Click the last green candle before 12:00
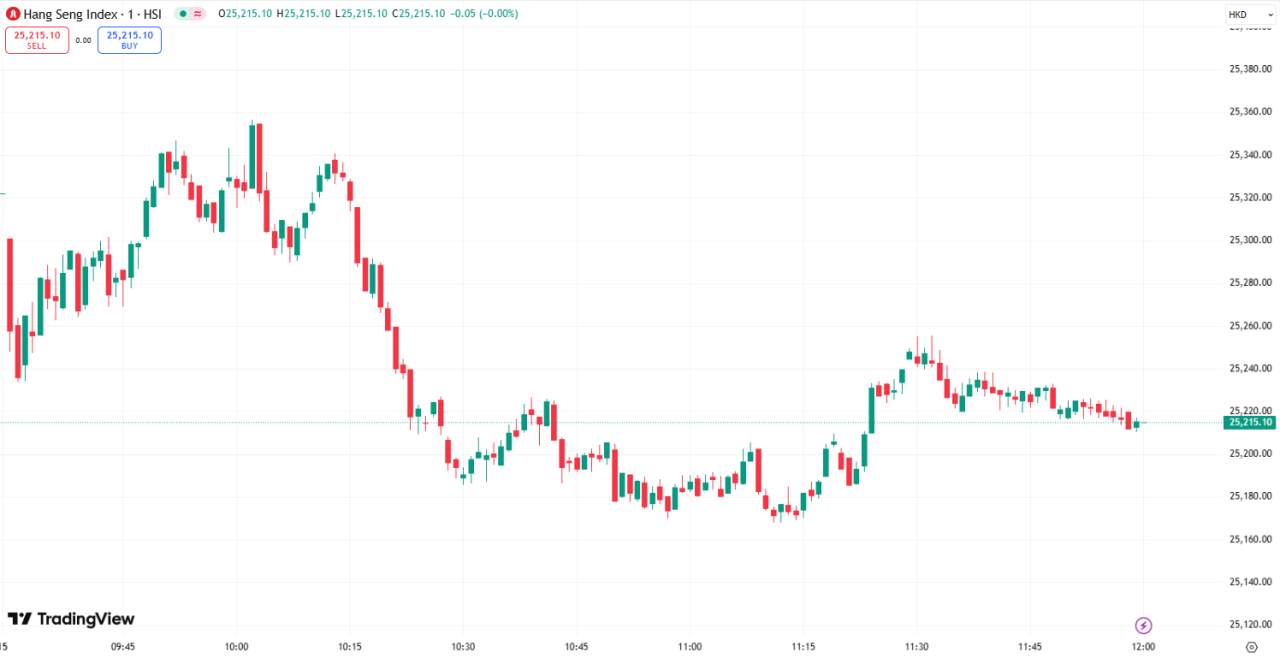Image resolution: width=1280 pixels, height=658 pixels. pyautogui.click(x=1136, y=425)
